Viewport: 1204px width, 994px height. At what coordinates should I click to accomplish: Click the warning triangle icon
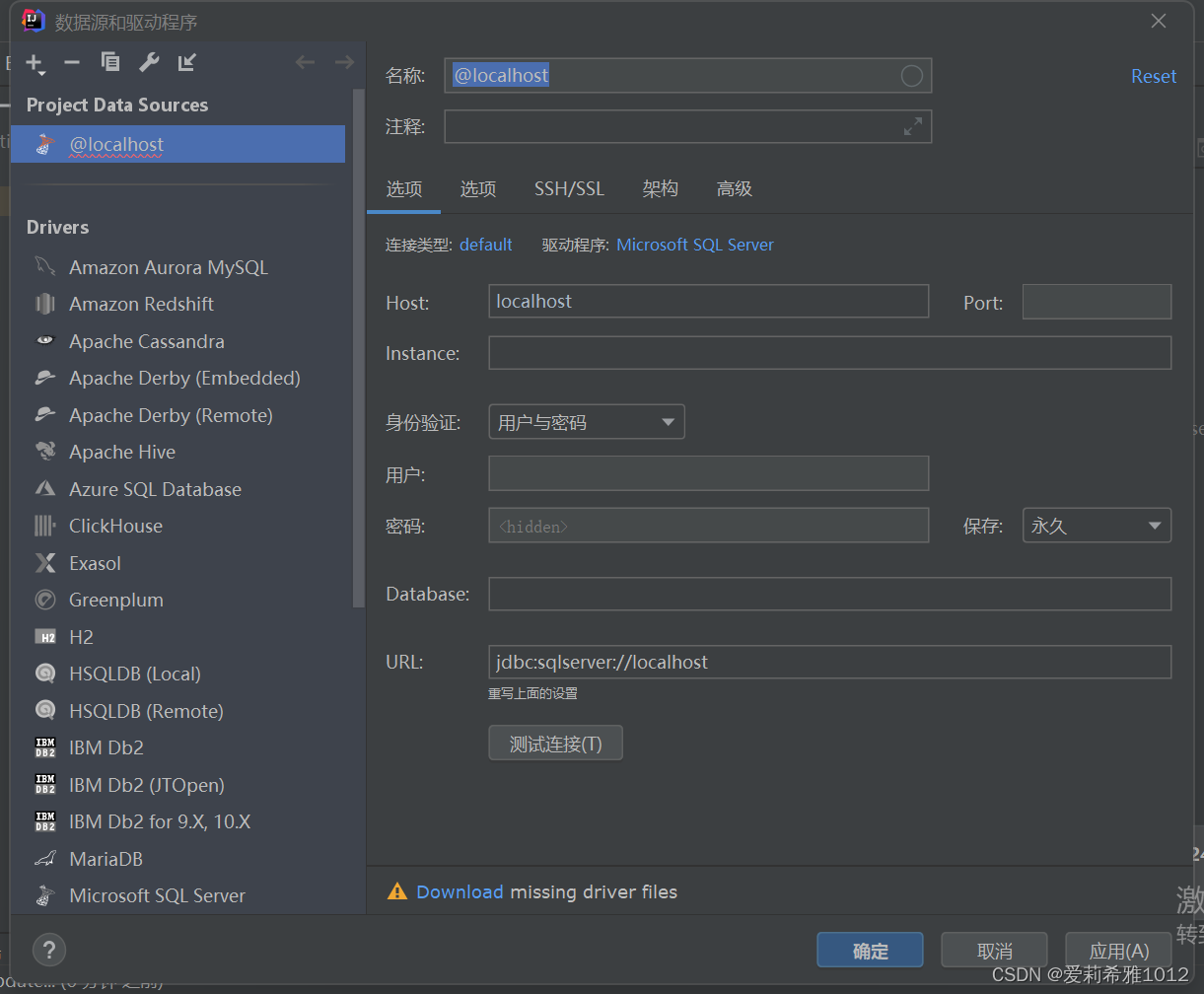pos(397,891)
